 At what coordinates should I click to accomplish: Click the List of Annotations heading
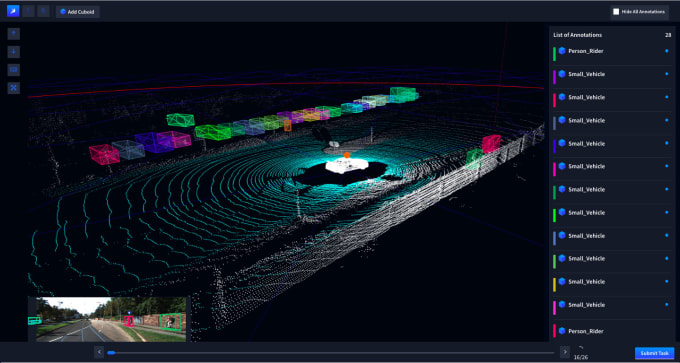577,35
